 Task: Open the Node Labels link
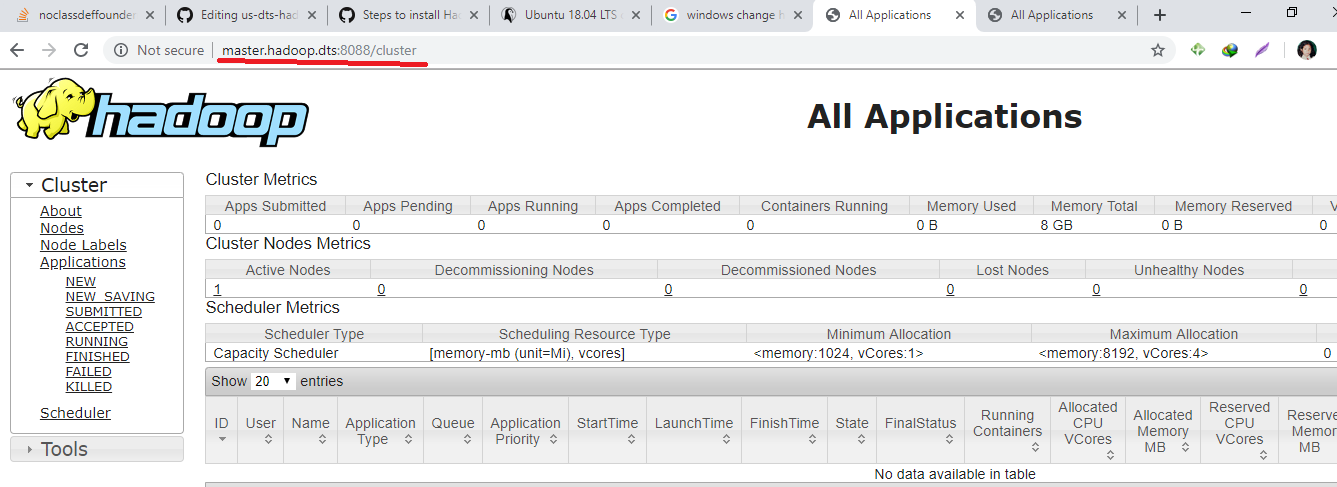click(83, 245)
